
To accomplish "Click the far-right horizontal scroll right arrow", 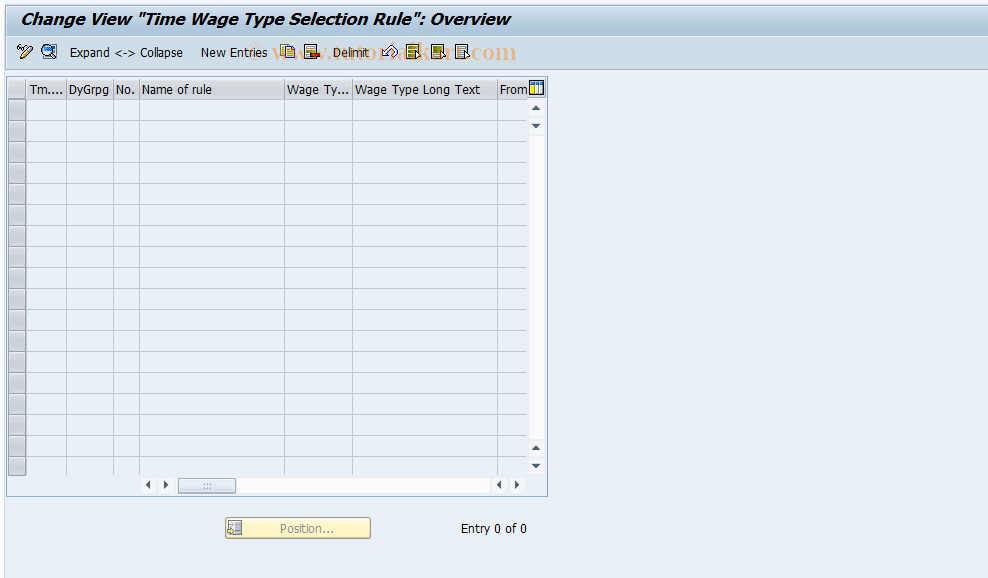I will (517, 485).
